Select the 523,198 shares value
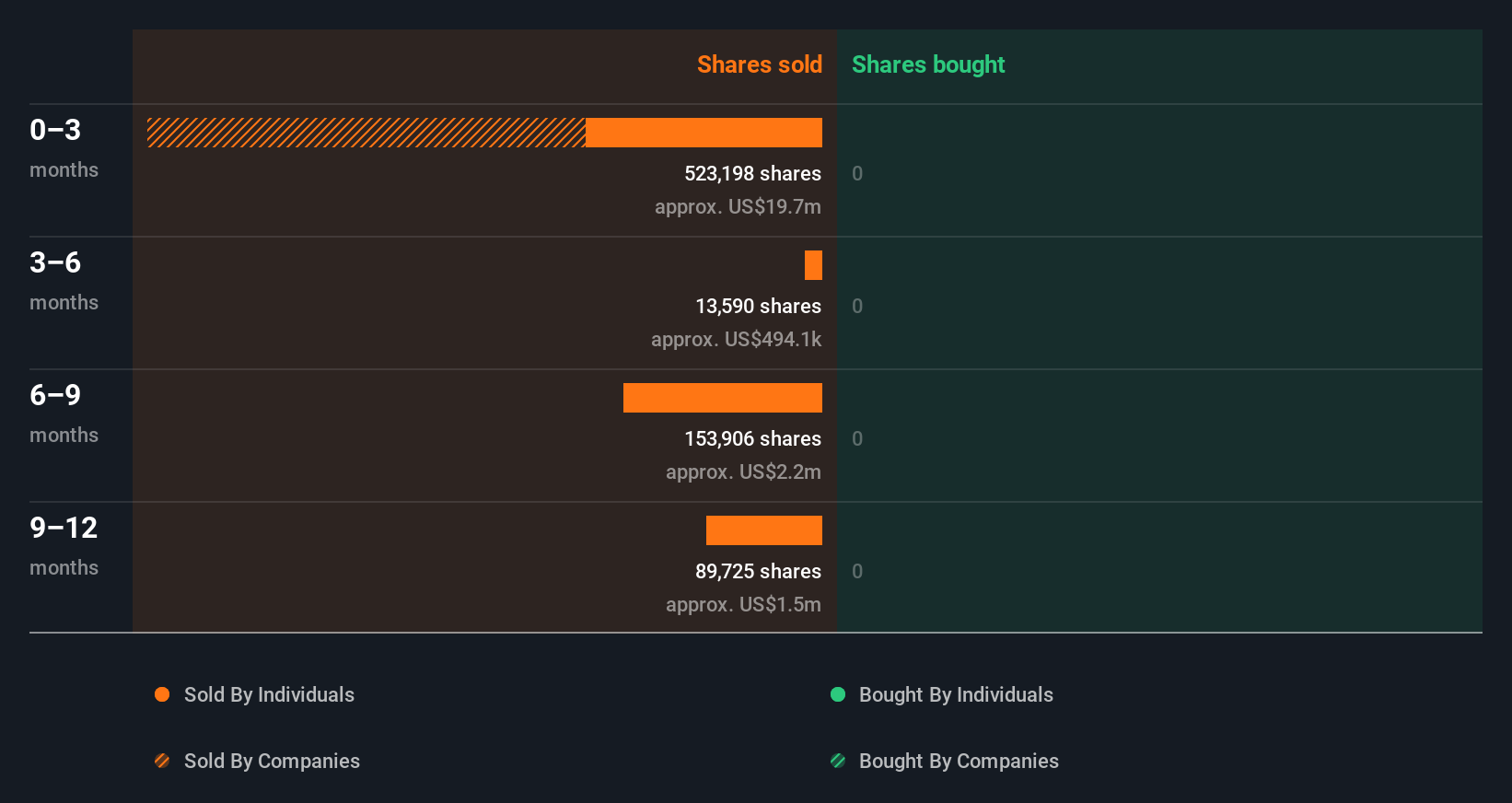Image resolution: width=1512 pixels, height=803 pixels. pos(752,173)
